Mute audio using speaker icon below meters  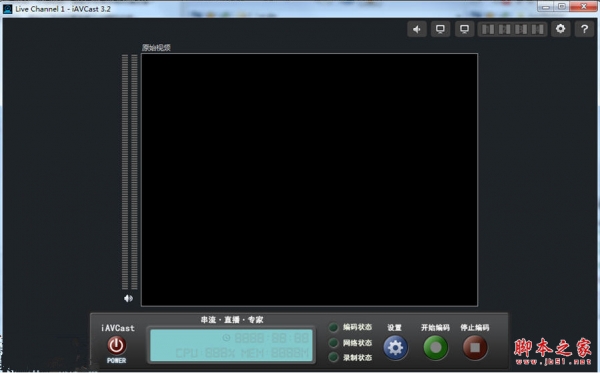coord(128,298)
